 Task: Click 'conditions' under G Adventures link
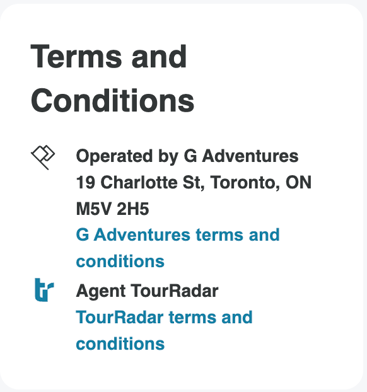(120, 261)
